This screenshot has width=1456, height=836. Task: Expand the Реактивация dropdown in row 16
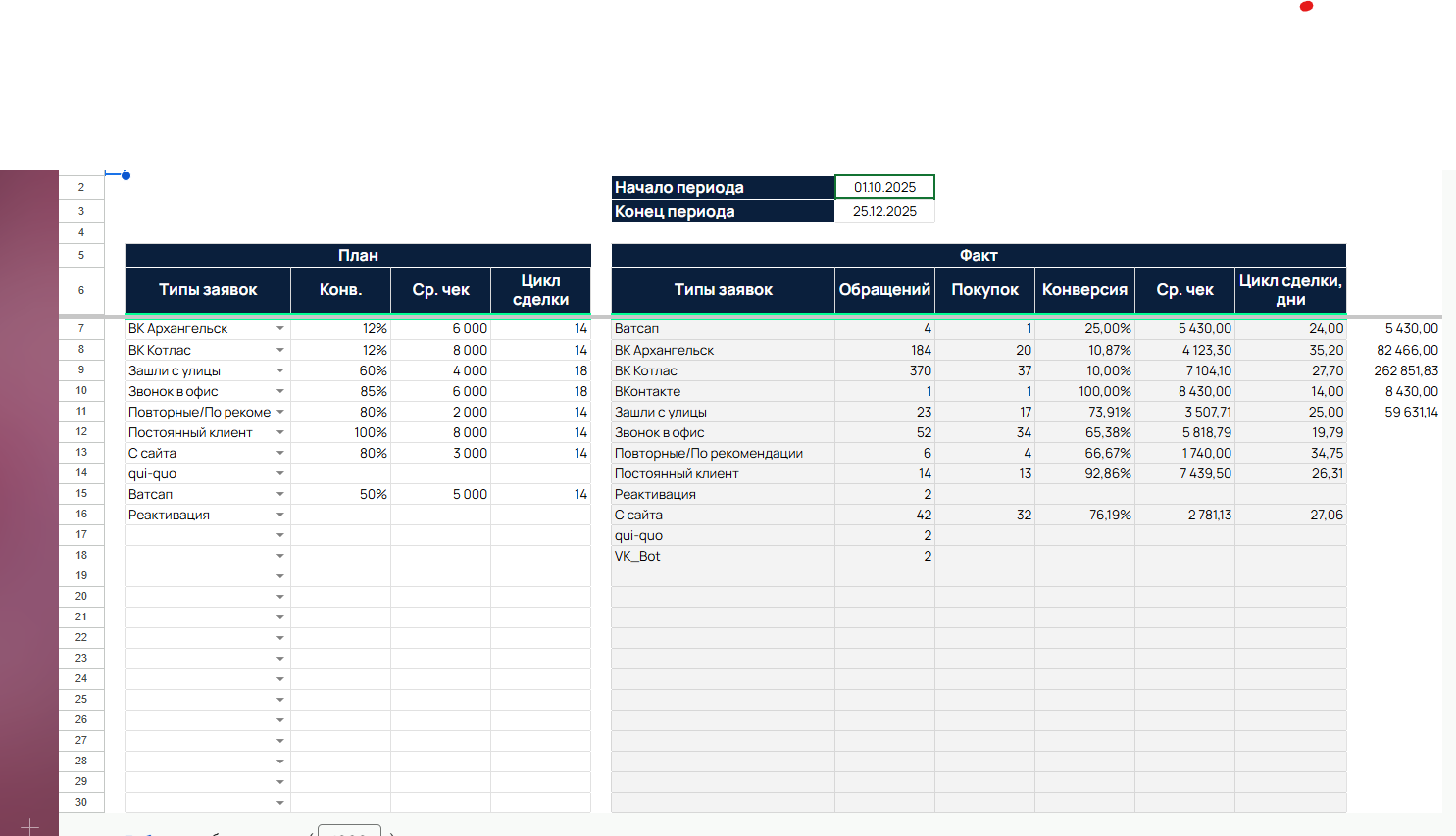point(280,515)
